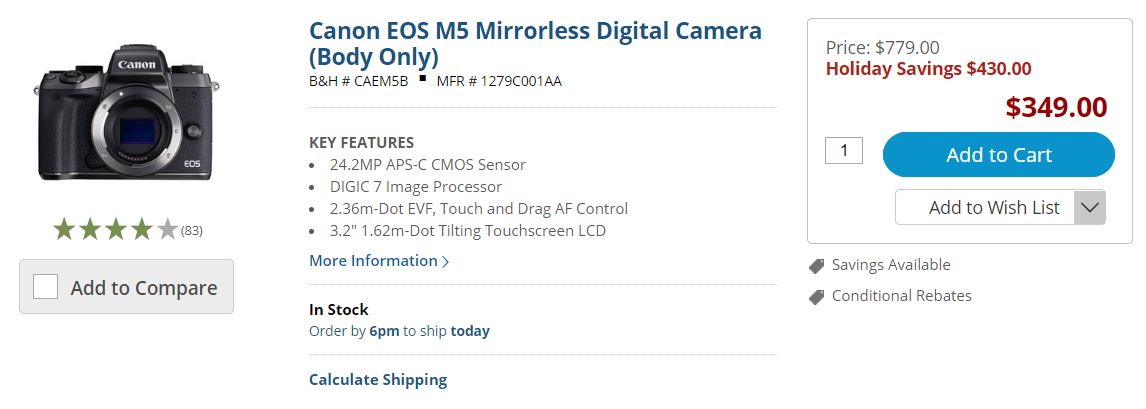Click the Savings Available tag icon
Image resolution: width=1146 pixels, height=409 pixels.
pyautogui.click(x=816, y=266)
